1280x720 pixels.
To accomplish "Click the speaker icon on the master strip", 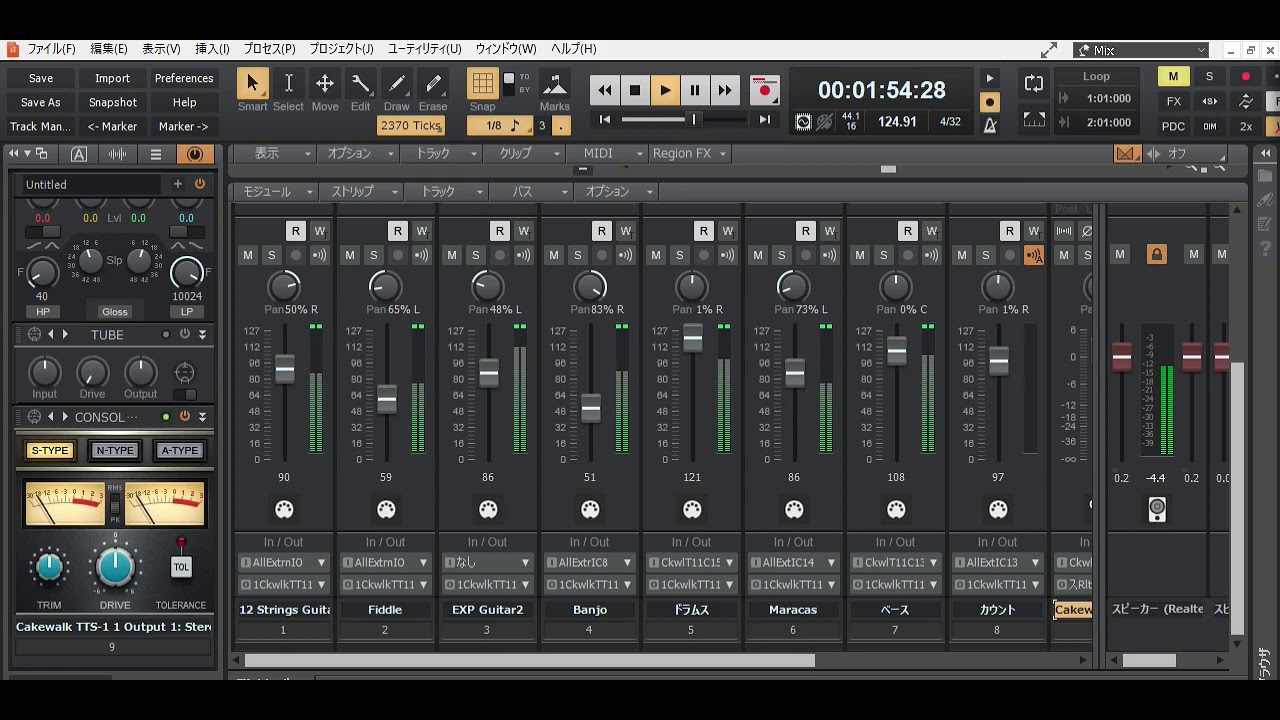I will click(1157, 509).
